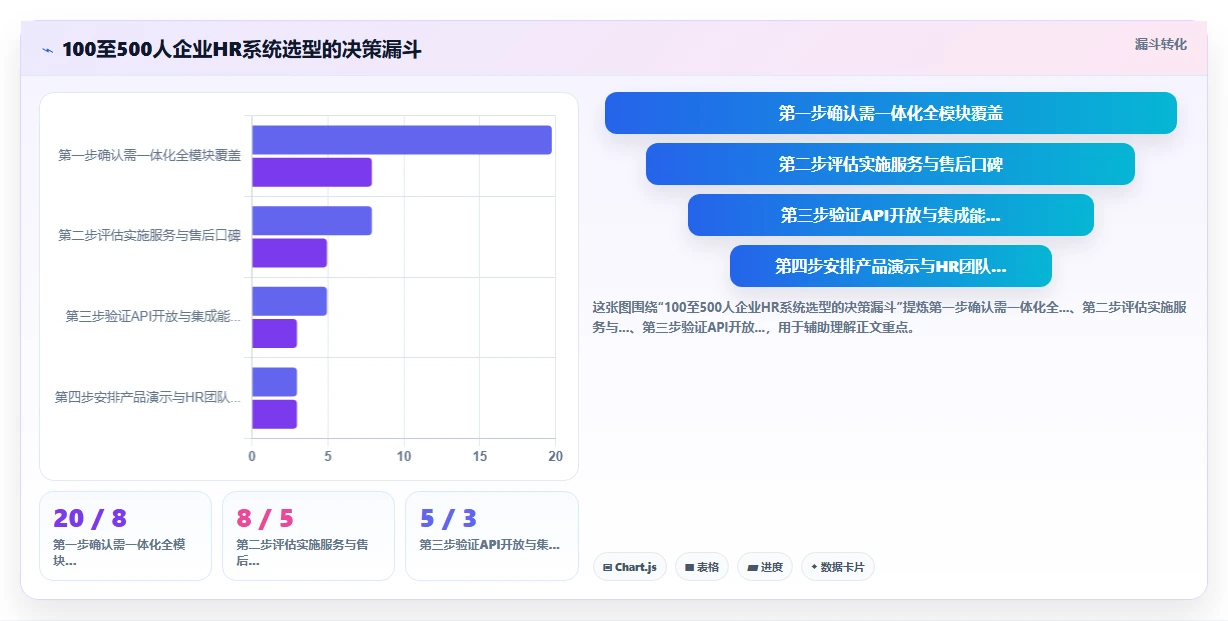Viewport: 1228px width, 621px height.
Task: Click the blue bar for 第四步安排产品演示
Action: click(x=274, y=381)
